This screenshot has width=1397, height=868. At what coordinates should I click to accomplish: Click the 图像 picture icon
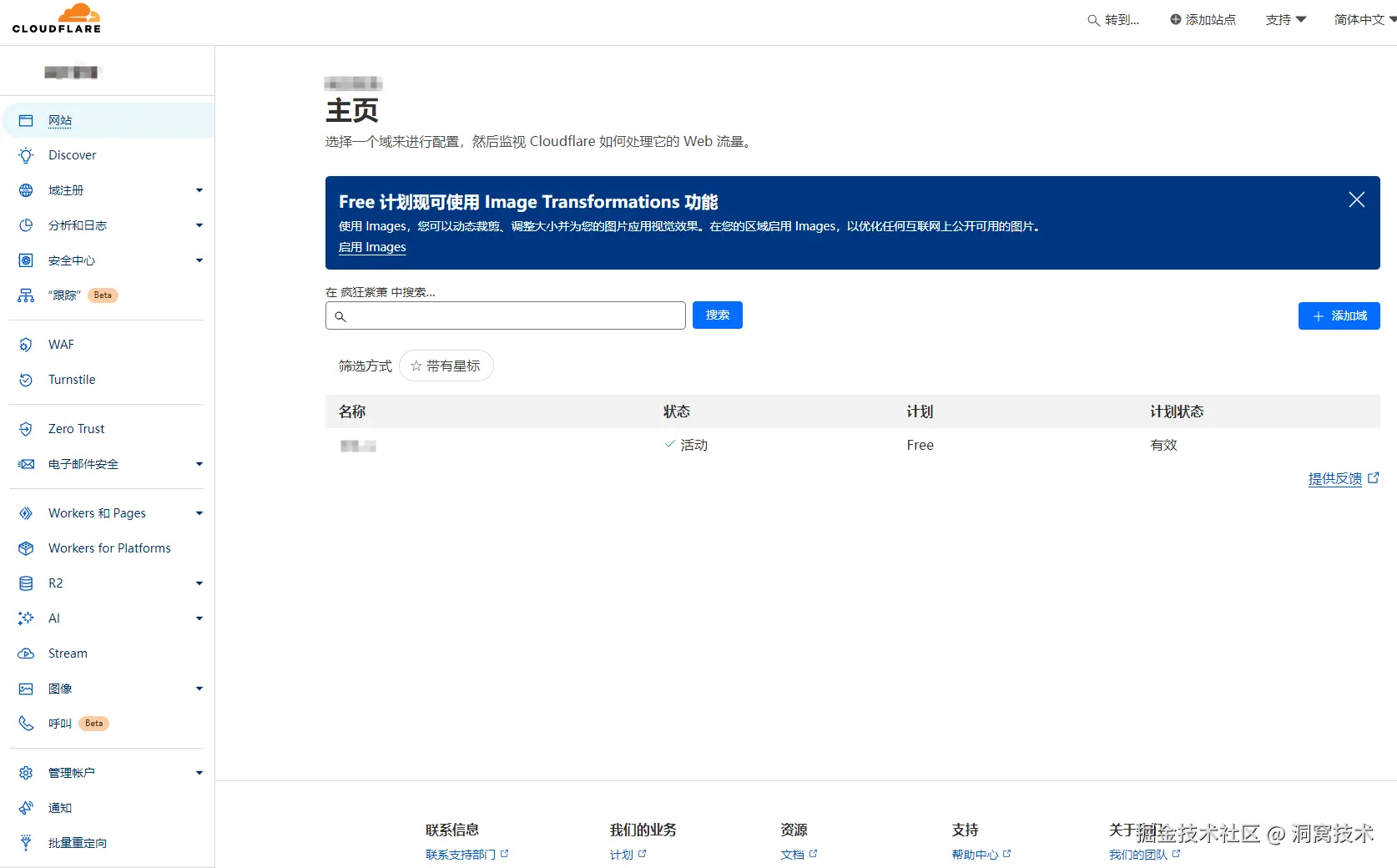click(26, 689)
